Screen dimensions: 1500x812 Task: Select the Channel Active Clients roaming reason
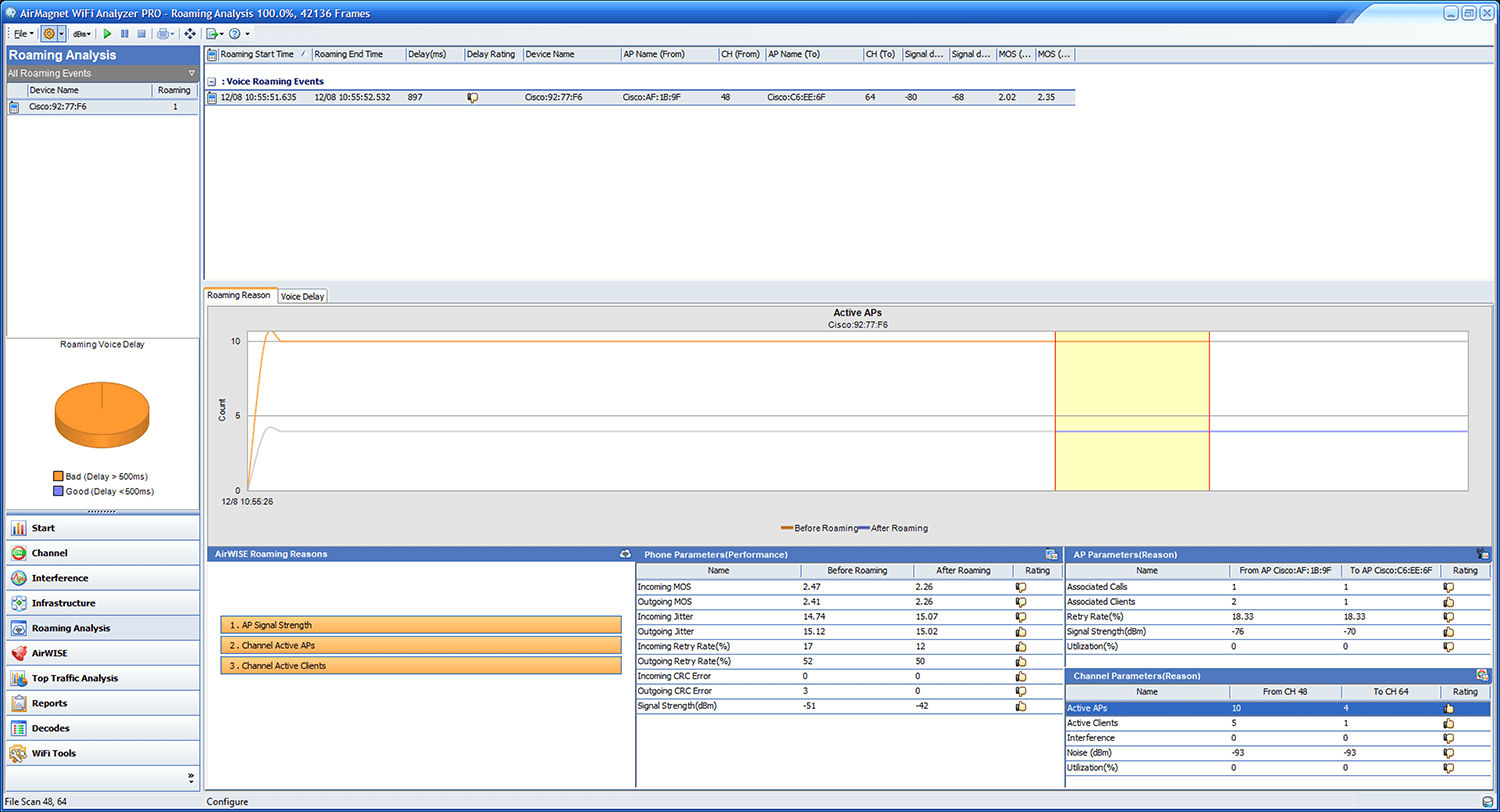[420, 665]
